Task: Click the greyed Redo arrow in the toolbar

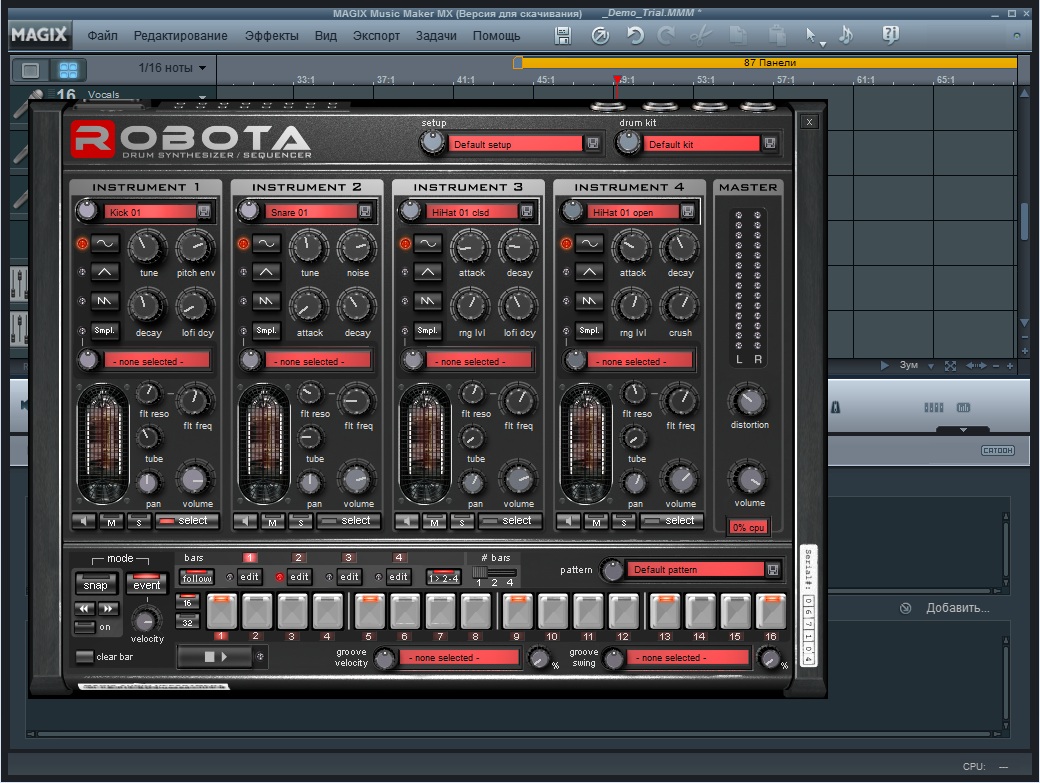Action: point(665,35)
